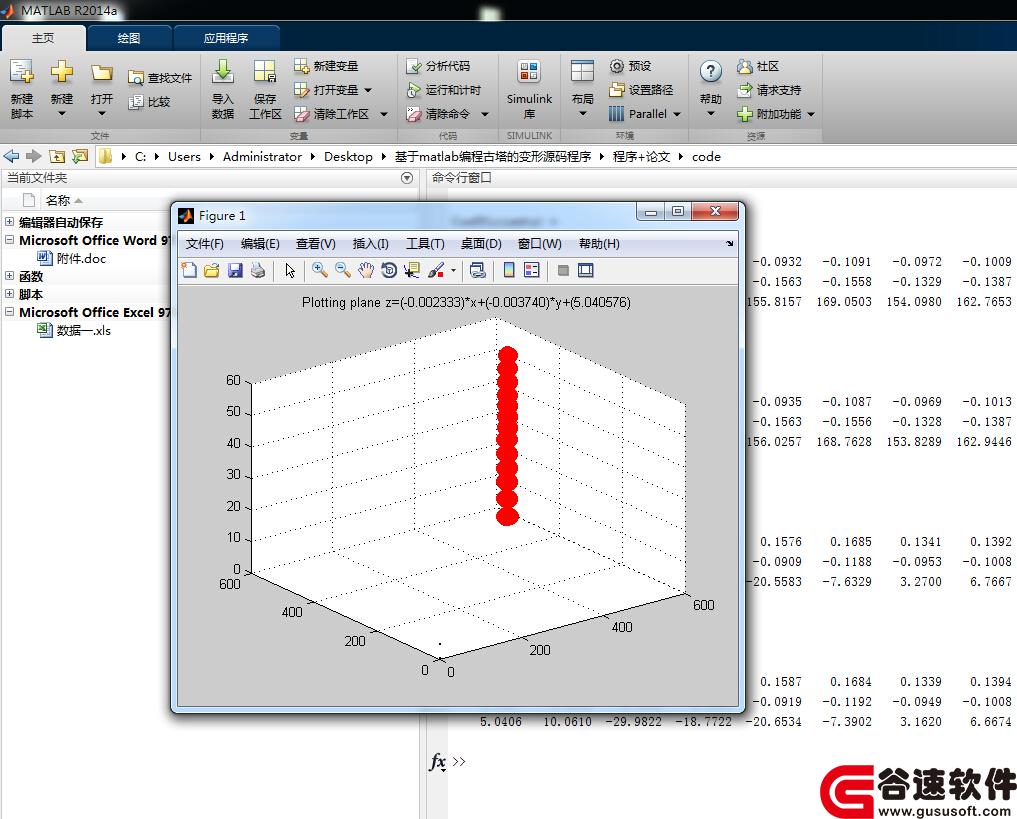Create a new variable with 新建变量
This screenshot has height=819, width=1017.
tap(326, 65)
